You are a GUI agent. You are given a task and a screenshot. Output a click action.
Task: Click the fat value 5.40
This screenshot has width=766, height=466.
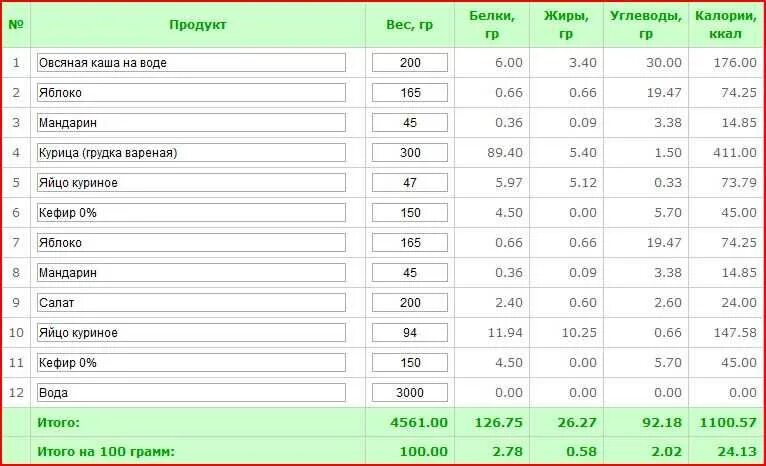click(583, 153)
